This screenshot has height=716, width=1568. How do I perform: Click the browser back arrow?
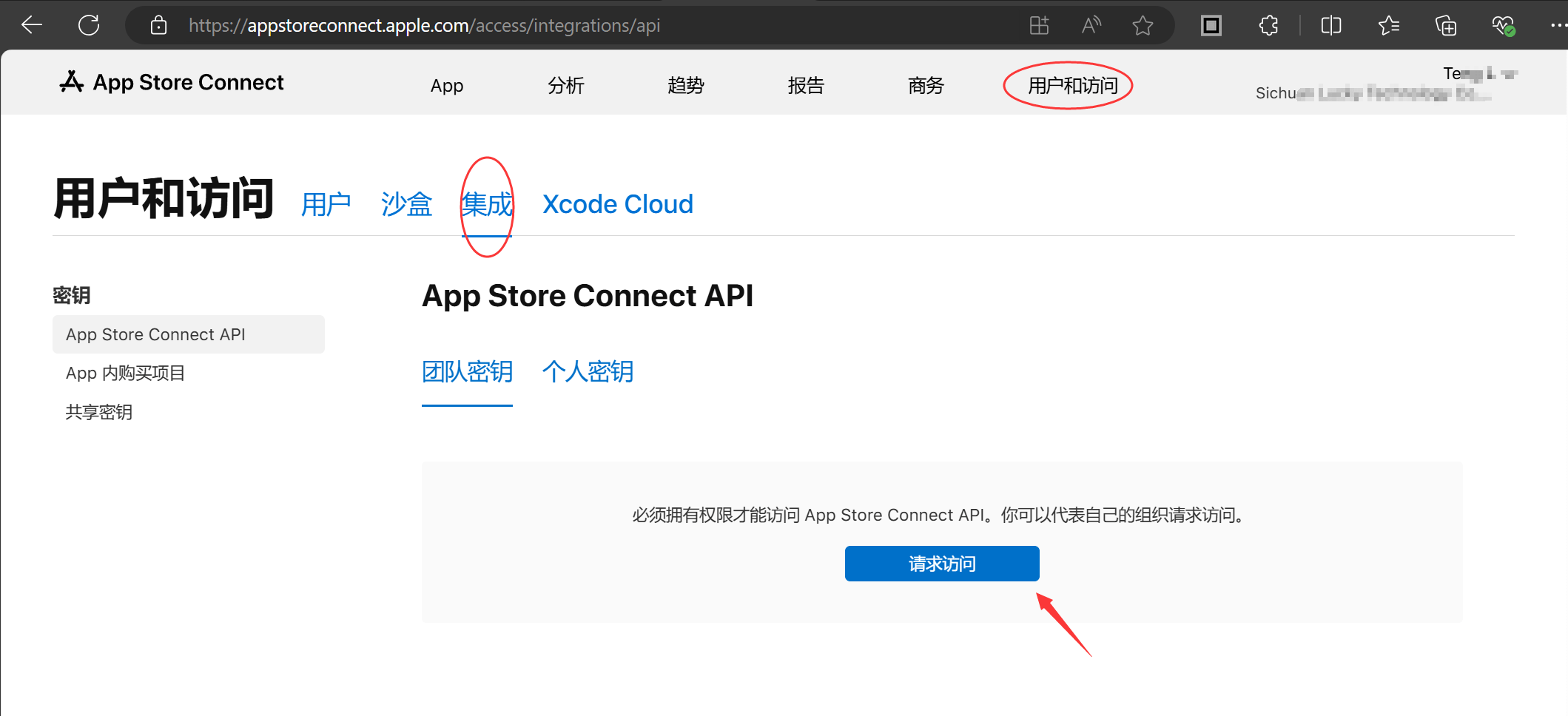point(32,25)
